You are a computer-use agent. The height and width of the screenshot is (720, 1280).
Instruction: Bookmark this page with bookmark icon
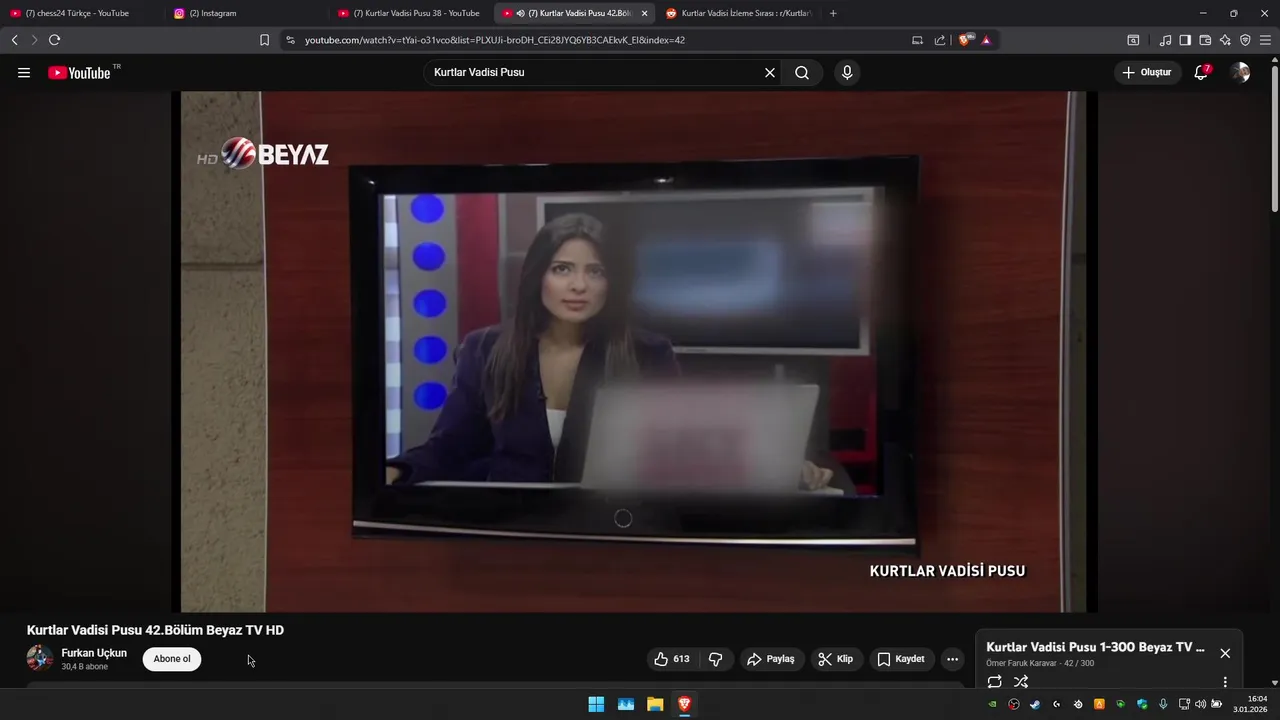click(x=264, y=40)
